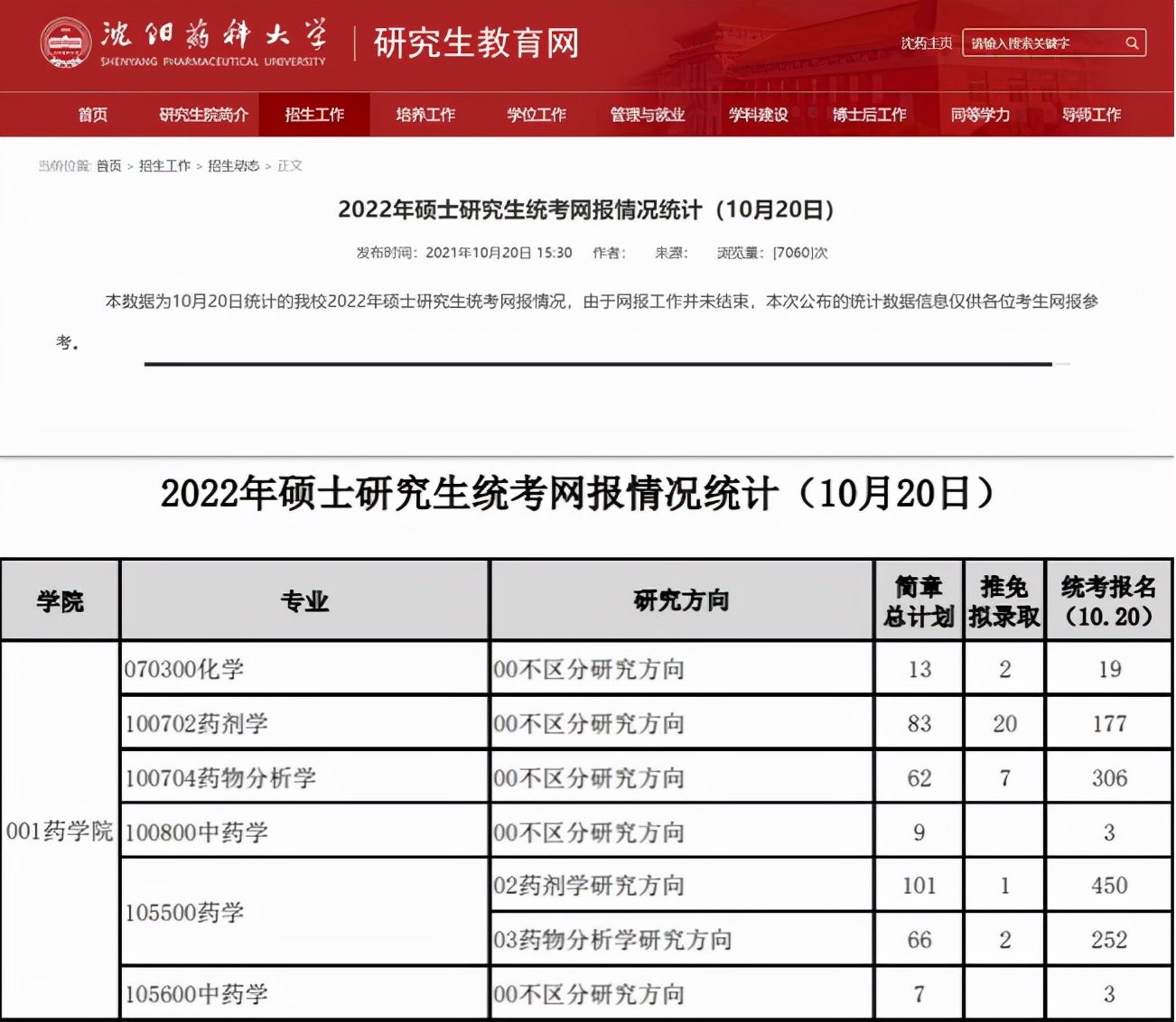
Task: Open the 沈药主页 link
Action: 927,43
